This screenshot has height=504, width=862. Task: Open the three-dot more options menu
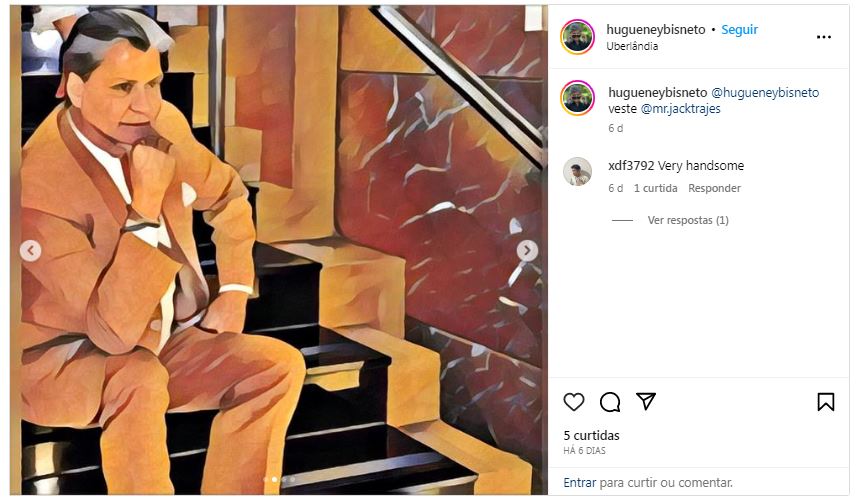824,37
